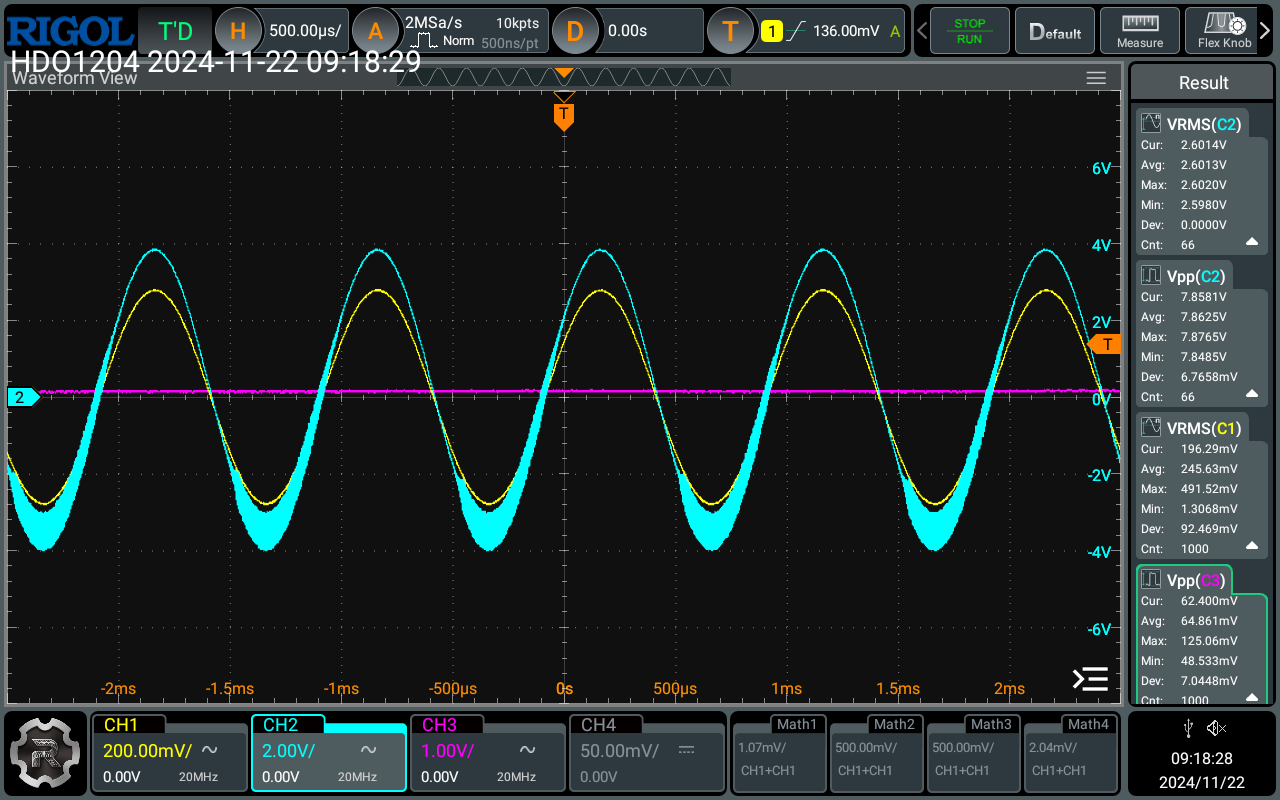Screen dimensions: 1280x800
Task: Open the Math3 panel
Action: [973, 752]
